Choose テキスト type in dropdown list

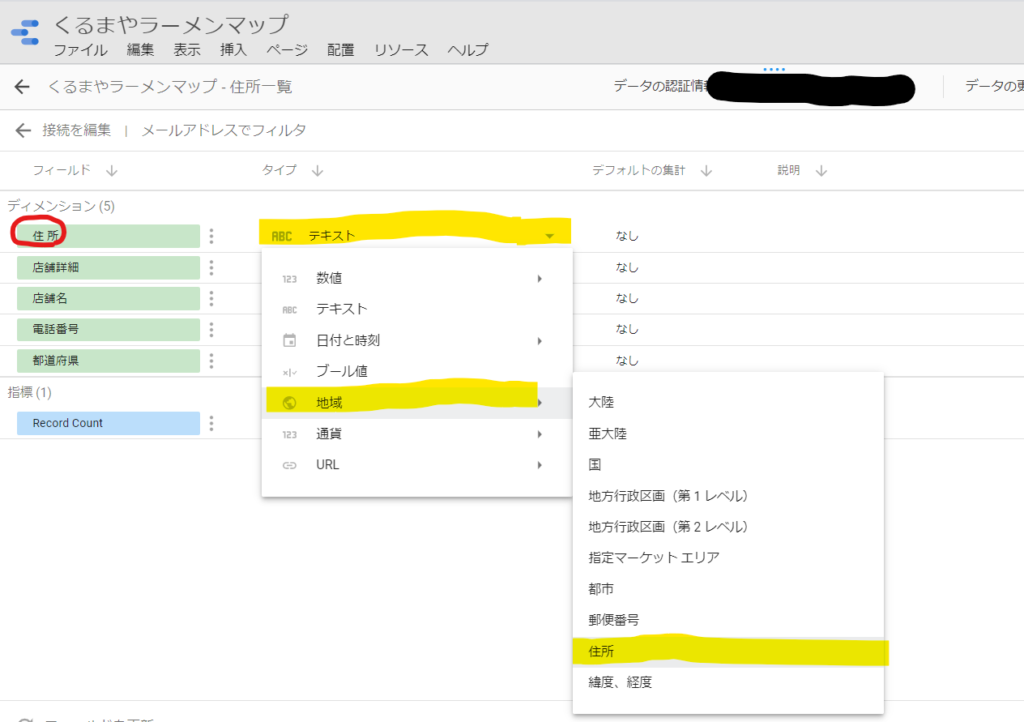click(x=417, y=309)
